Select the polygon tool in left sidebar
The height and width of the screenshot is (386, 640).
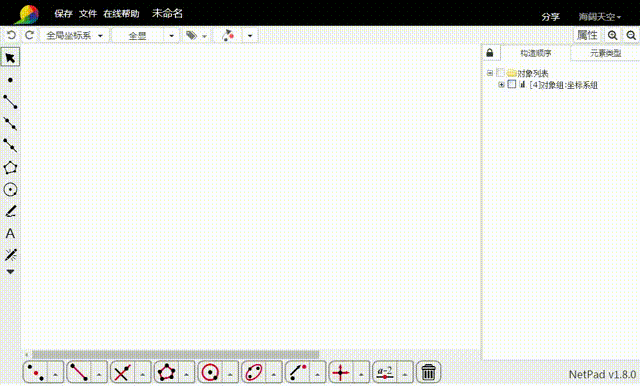tap(10, 167)
